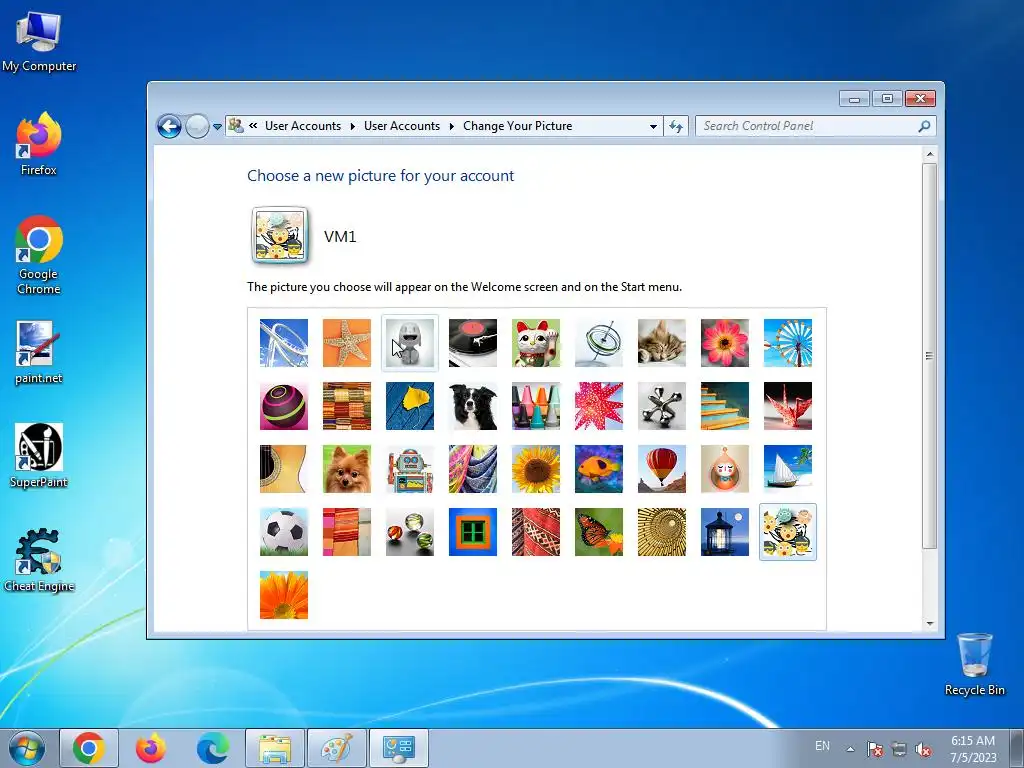
Task: Click the Change Your Picture breadcrumb
Action: click(x=517, y=126)
